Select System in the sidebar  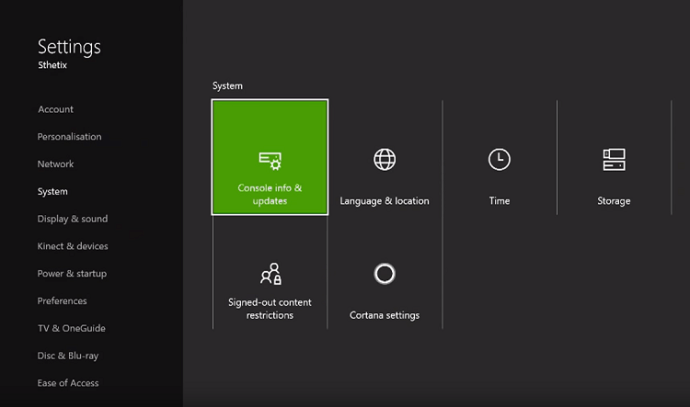pos(52,192)
